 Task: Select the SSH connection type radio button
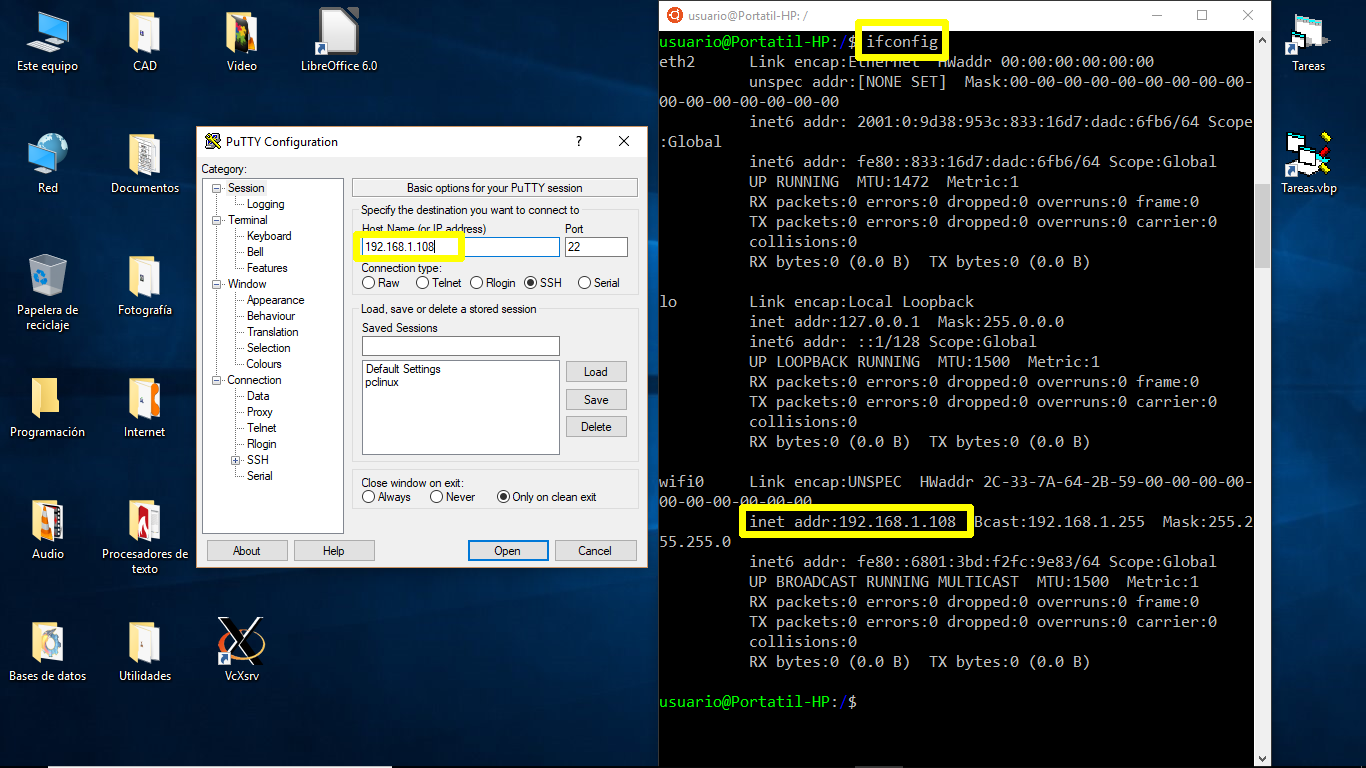531,283
